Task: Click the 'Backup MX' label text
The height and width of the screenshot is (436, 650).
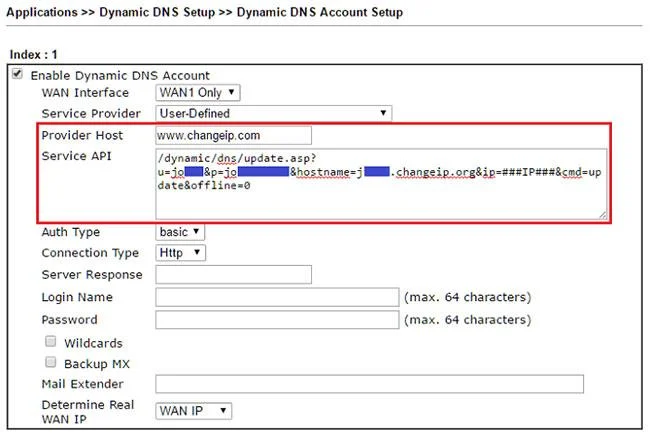Action: pyautogui.click(x=97, y=363)
